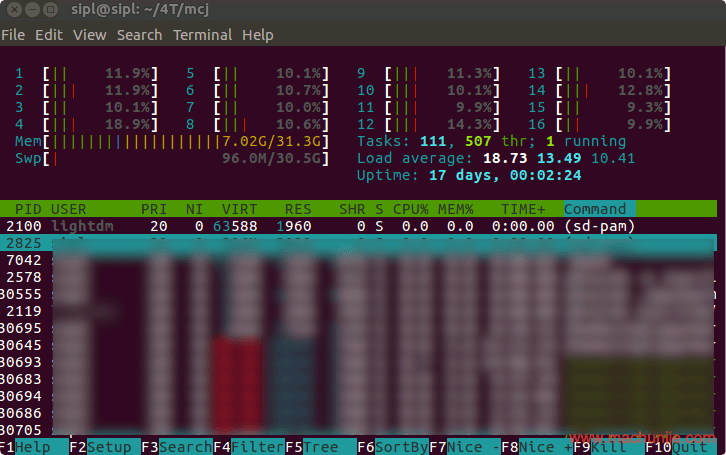The height and width of the screenshot is (455, 726).
Task: Click CPU 8 meter showing 10.6%
Action: (257, 125)
